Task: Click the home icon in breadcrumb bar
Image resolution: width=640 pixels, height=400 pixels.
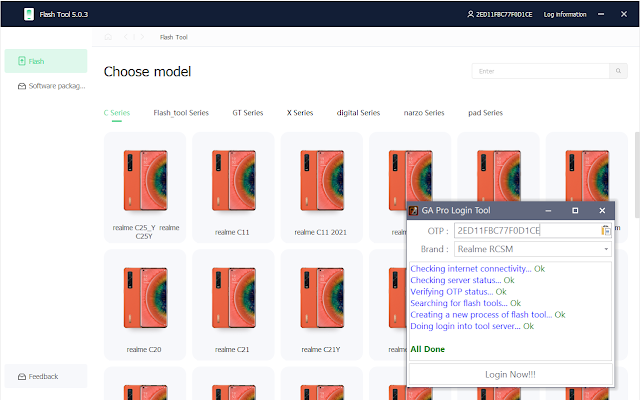Action: 108,37
